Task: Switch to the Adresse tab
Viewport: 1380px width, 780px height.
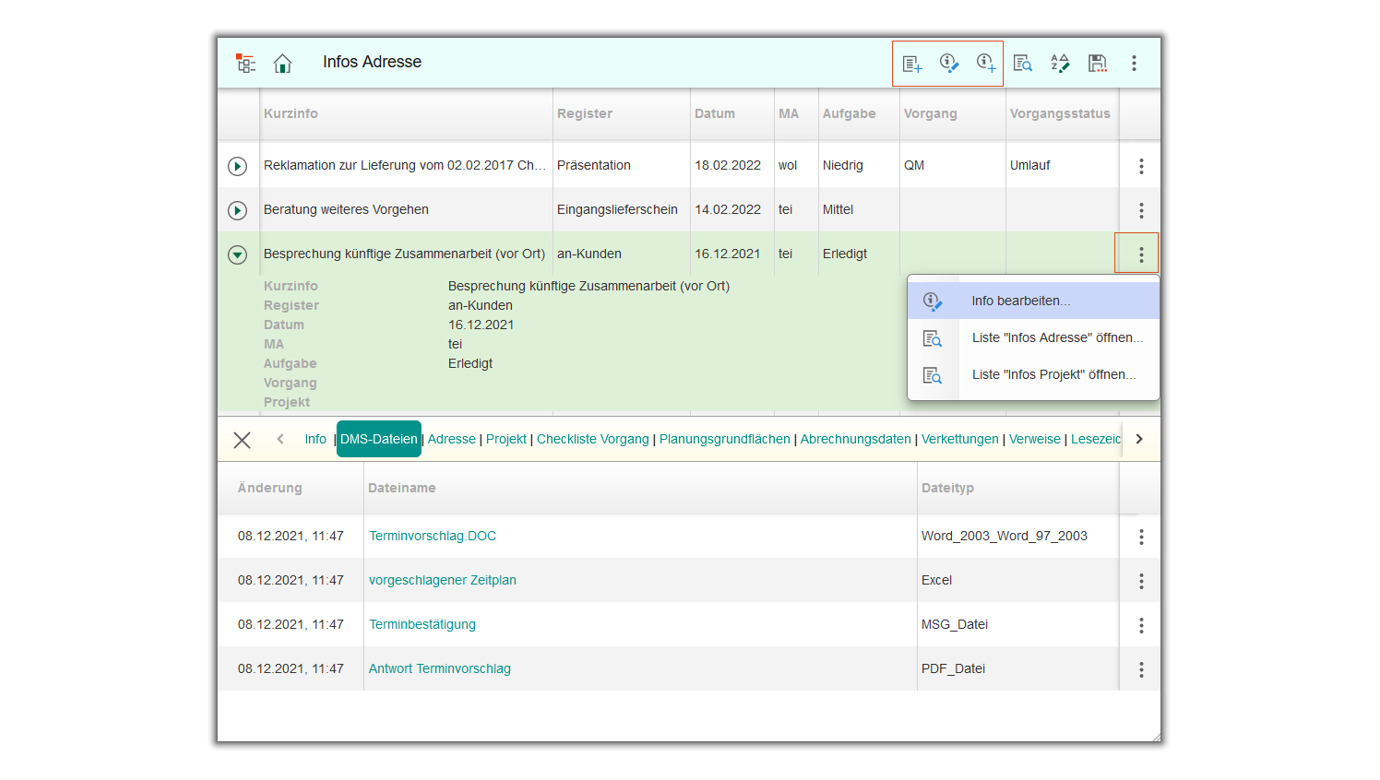Action: [451, 439]
